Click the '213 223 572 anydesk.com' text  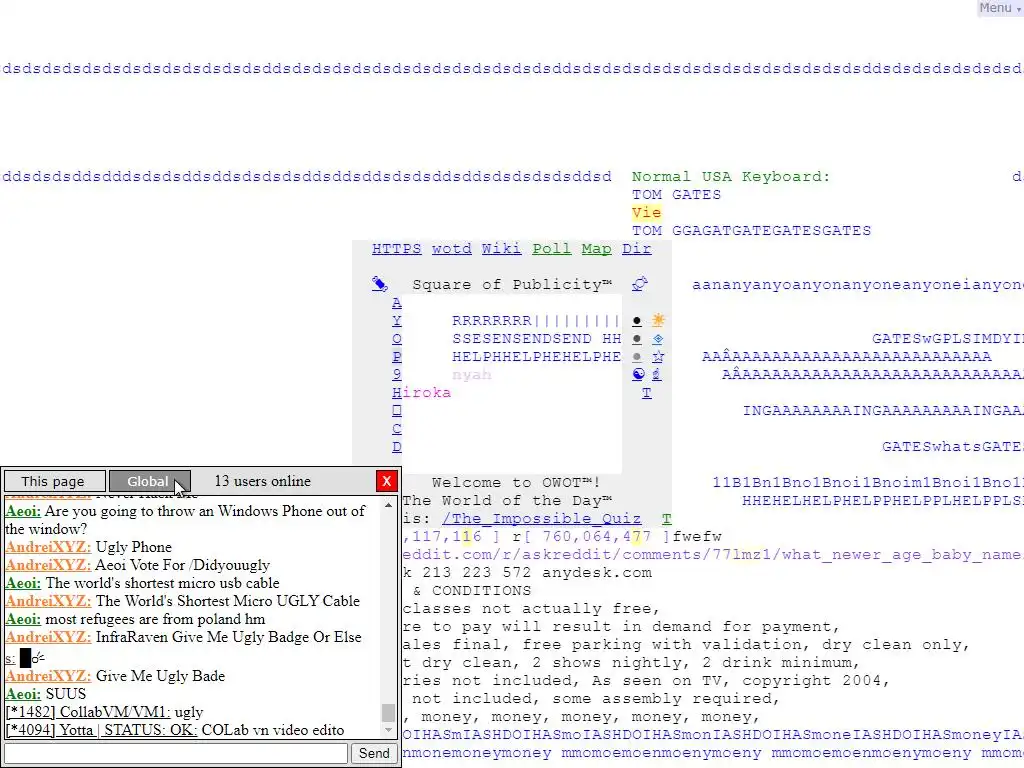coord(537,573)
